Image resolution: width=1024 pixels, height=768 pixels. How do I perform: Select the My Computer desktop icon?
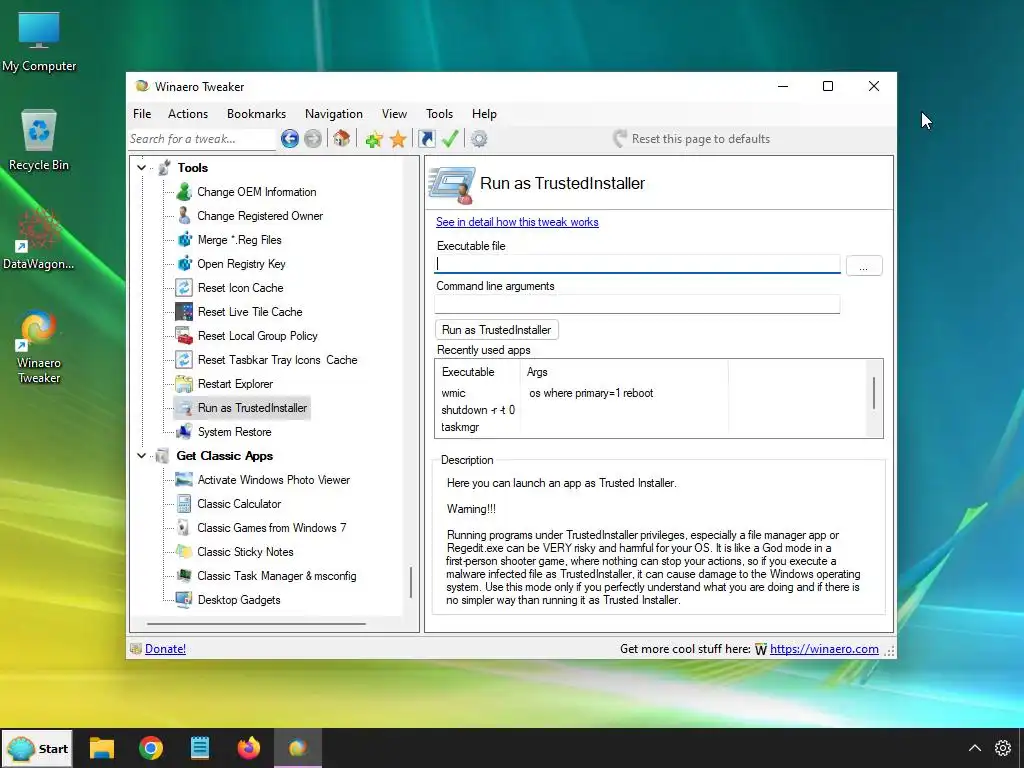point(39,41)
